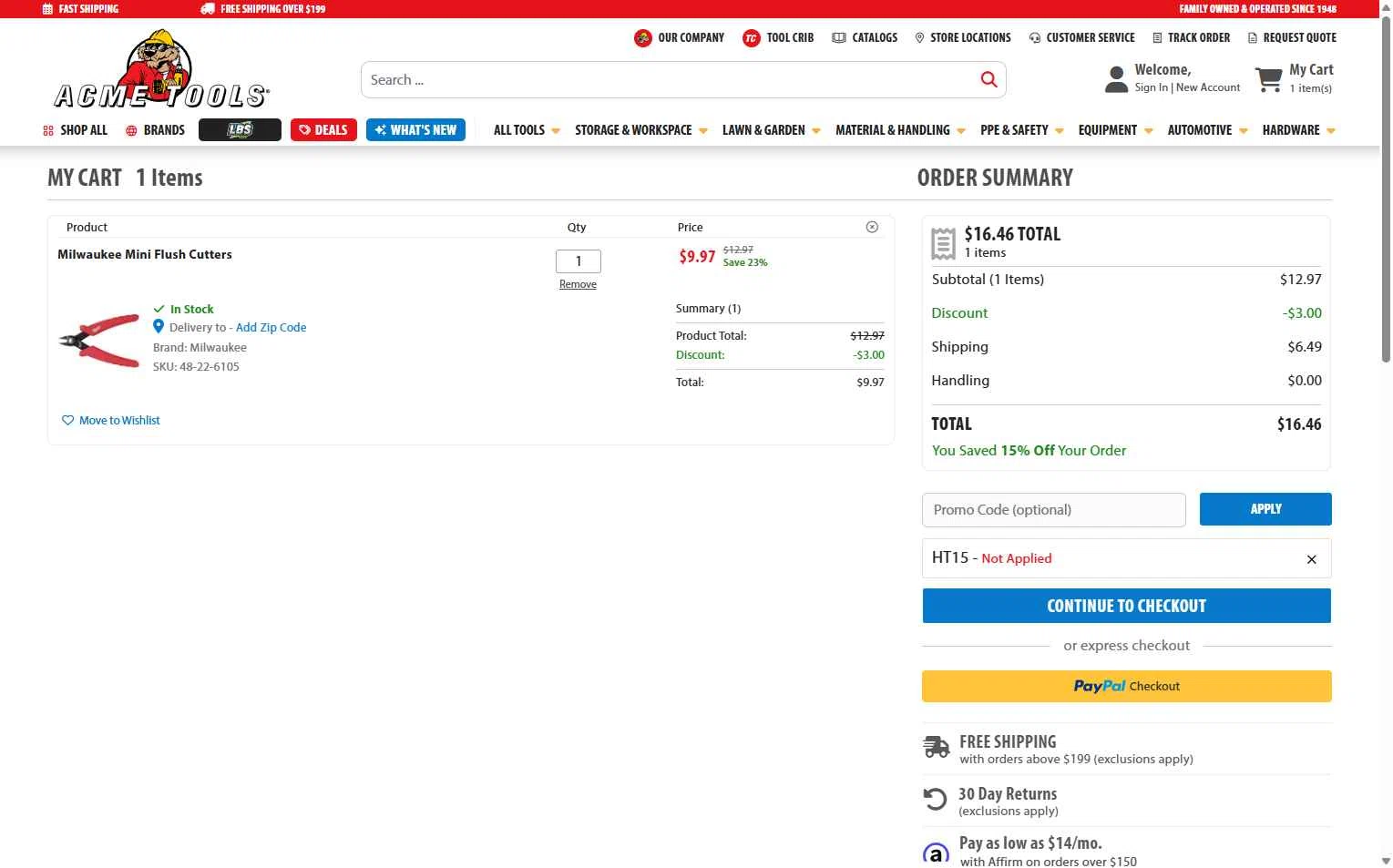
Task: Click the Catalogs book icon
Action: coord(839,38)
